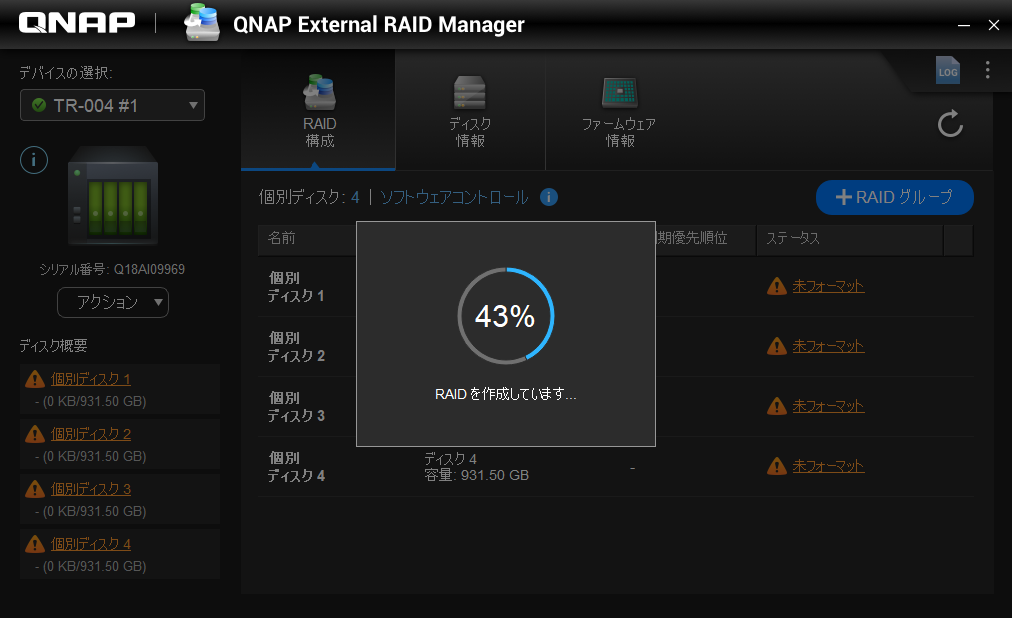Click the TR-004 device thumbnail image
Viewport: 1012px width, 618px height.
[x=112, y=197]
